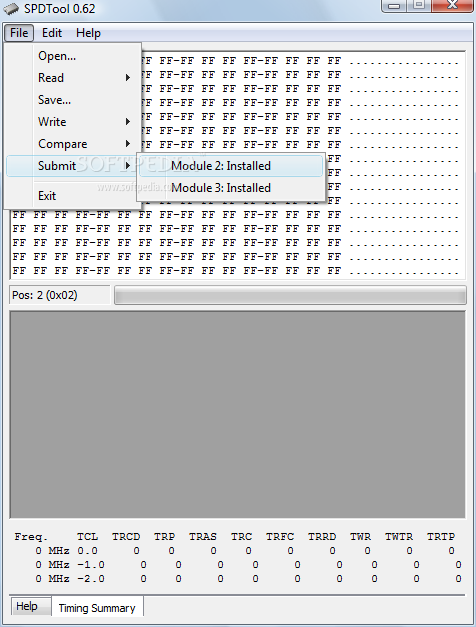Choose Open... from the File menu
This screenshot has width=476, height=627.
73,56
